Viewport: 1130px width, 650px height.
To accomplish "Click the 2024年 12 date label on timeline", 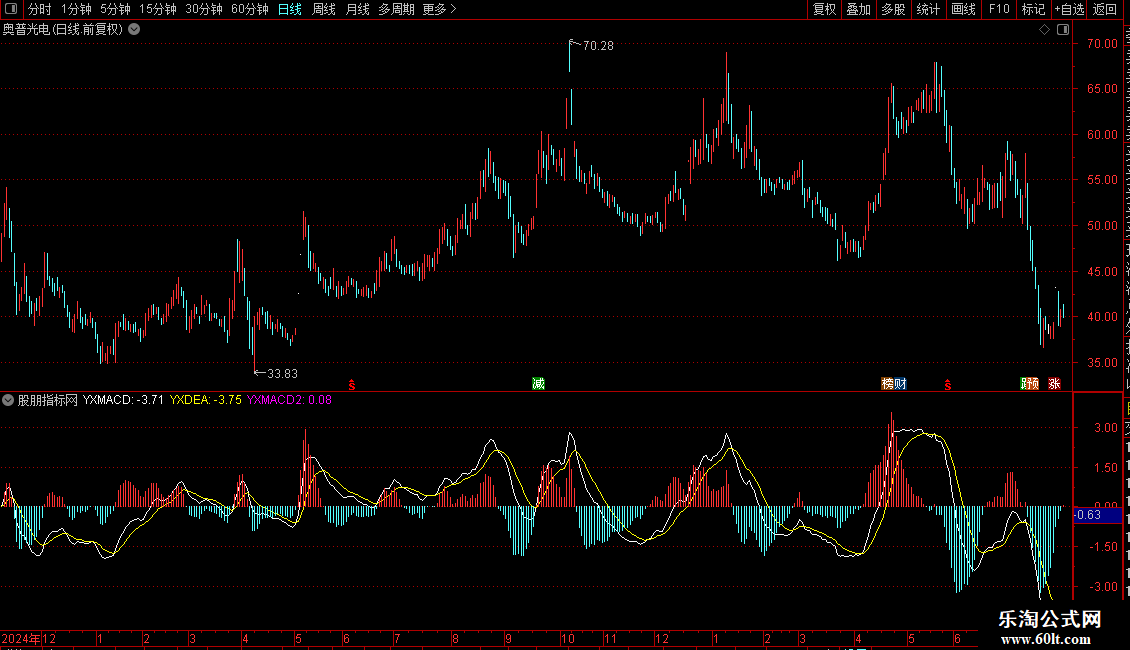I will (29, 638).
